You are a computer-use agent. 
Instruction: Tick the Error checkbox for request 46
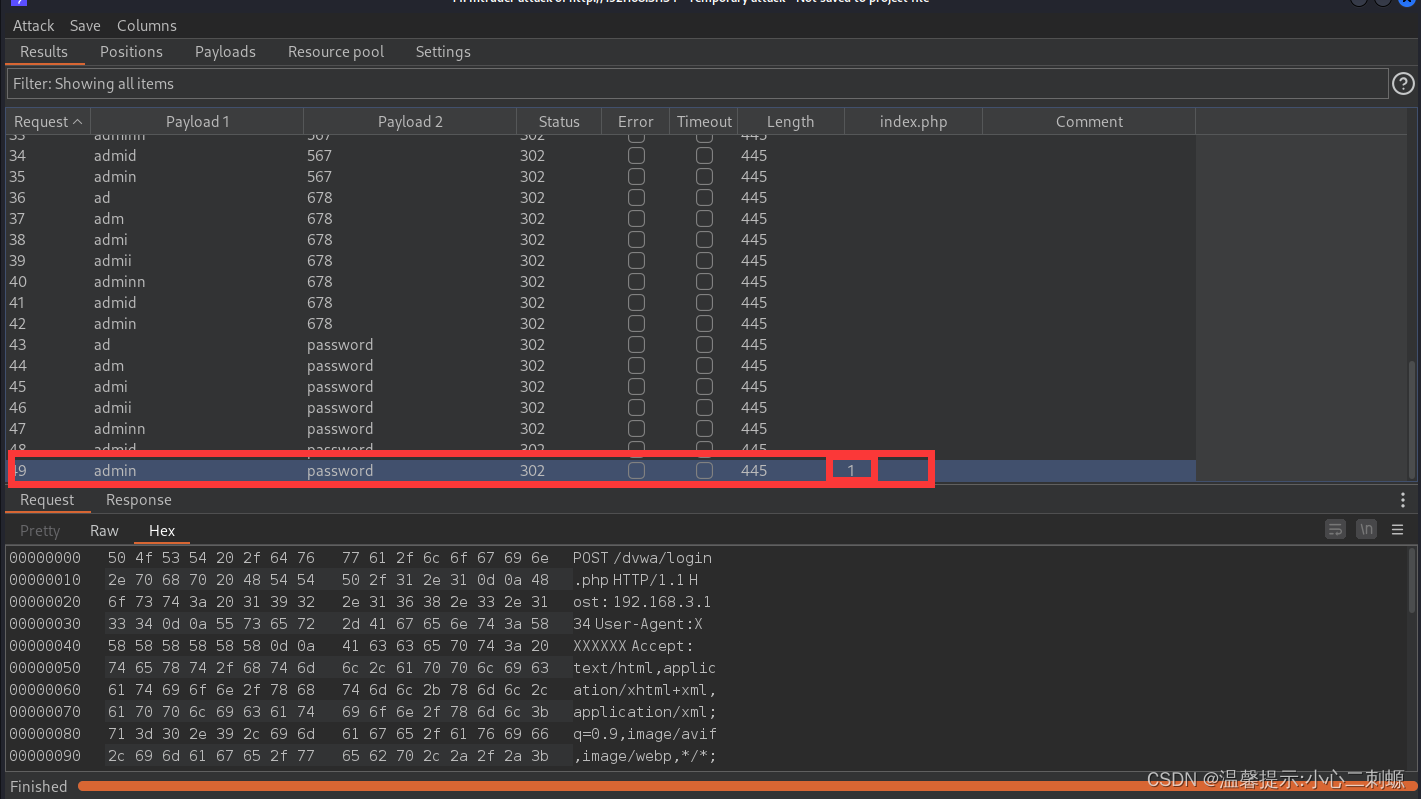click(x=636, y=408)
